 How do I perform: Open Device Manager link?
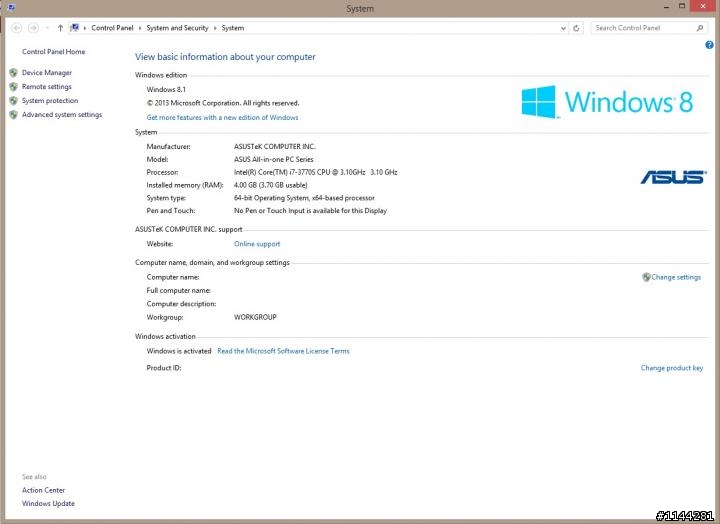47,73
